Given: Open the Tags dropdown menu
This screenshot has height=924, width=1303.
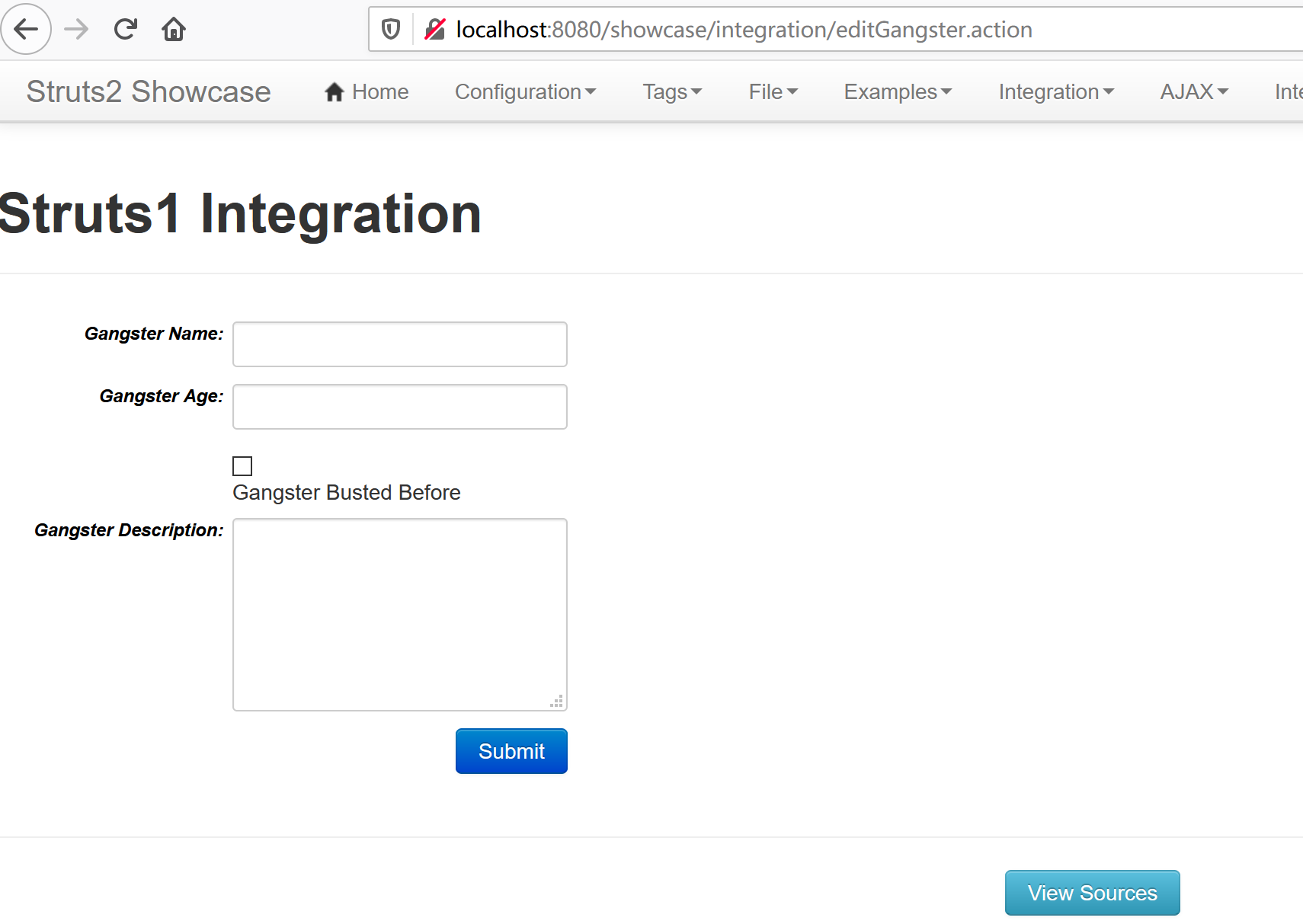Looking at the screenshot, I should tap(672, 92).
